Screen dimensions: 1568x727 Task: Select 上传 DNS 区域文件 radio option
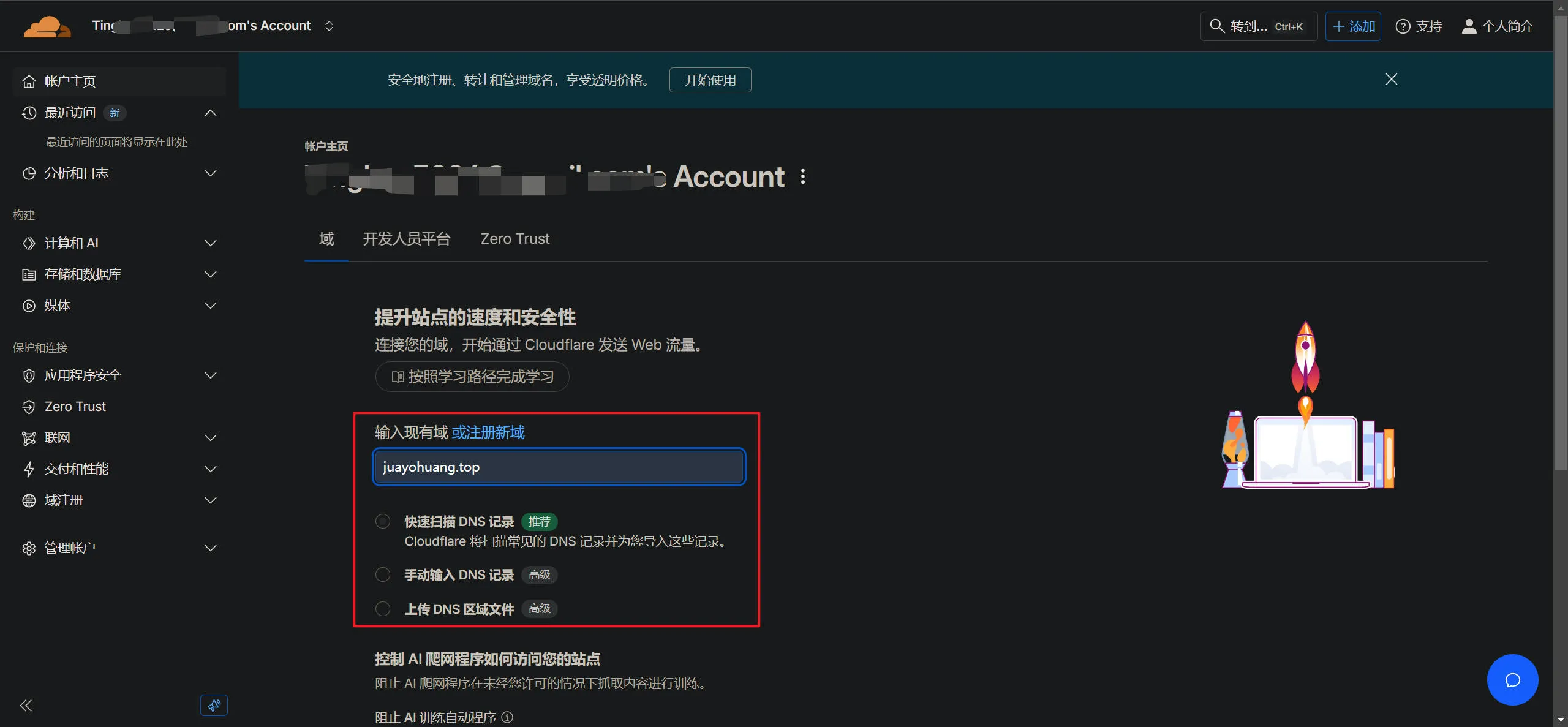click(x=383, y=609)
